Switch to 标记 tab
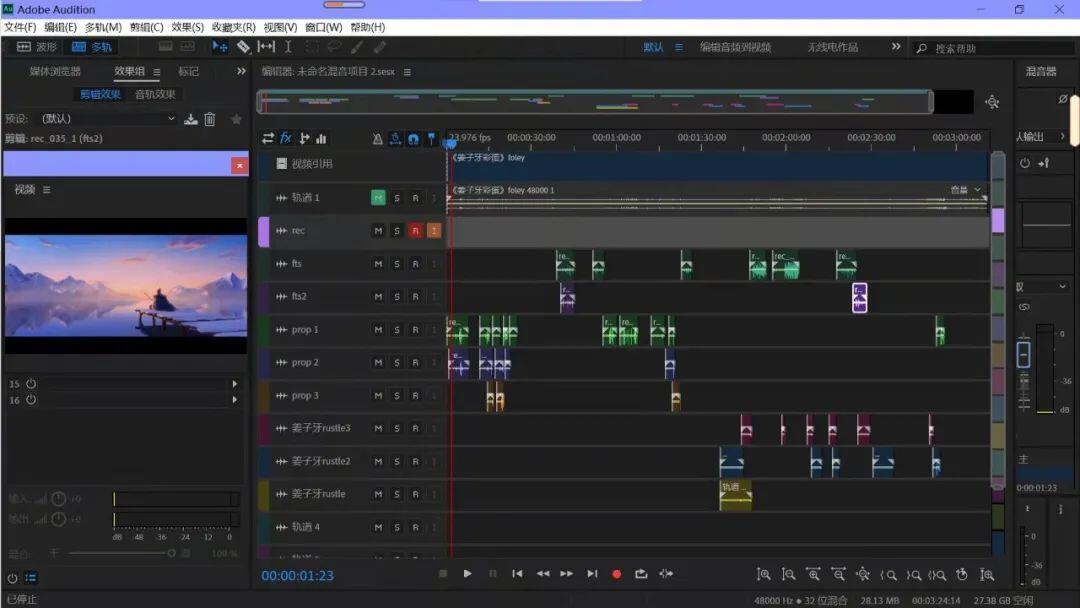 pyautogui.click(x=188, y=71)
